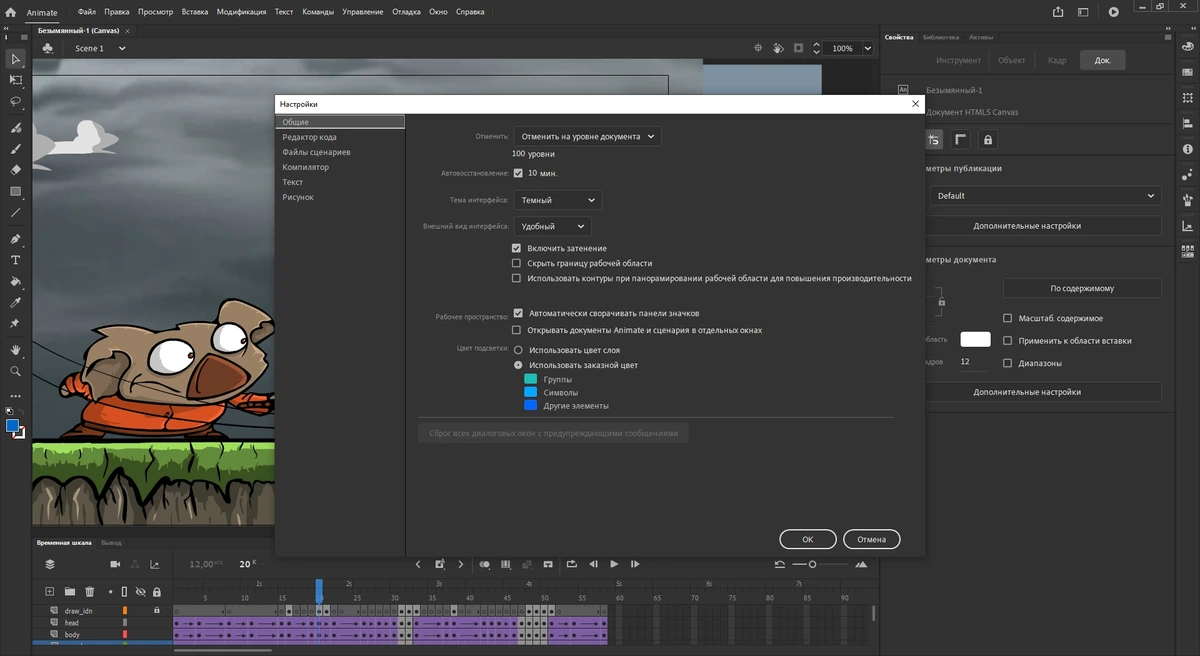Image resolution: width=1200 pixels, height=656 pixels.
Task: Switch to the Активы panel tab
Action: tap(981, 37)
